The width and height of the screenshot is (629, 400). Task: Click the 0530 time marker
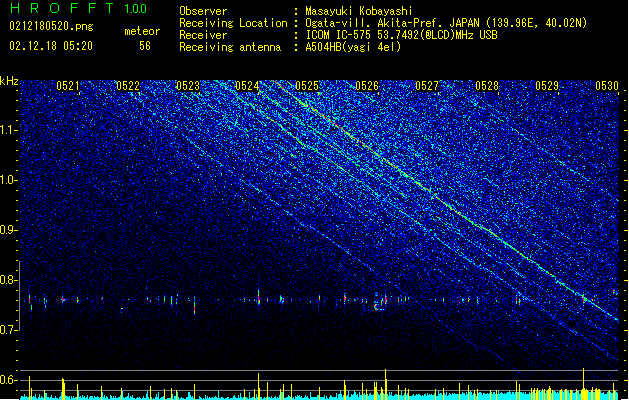pos(607,86)
